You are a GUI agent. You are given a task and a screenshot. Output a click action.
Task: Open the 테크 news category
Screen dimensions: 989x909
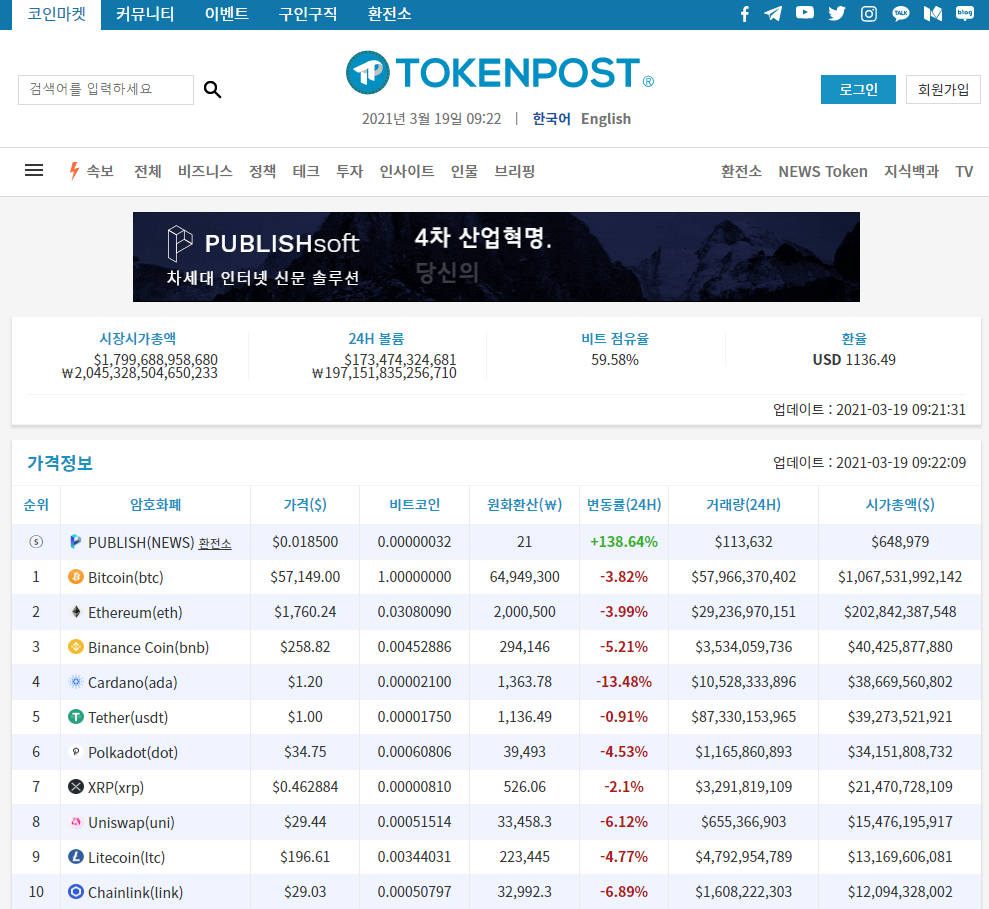pyautogui.click(x=306, y=171)
